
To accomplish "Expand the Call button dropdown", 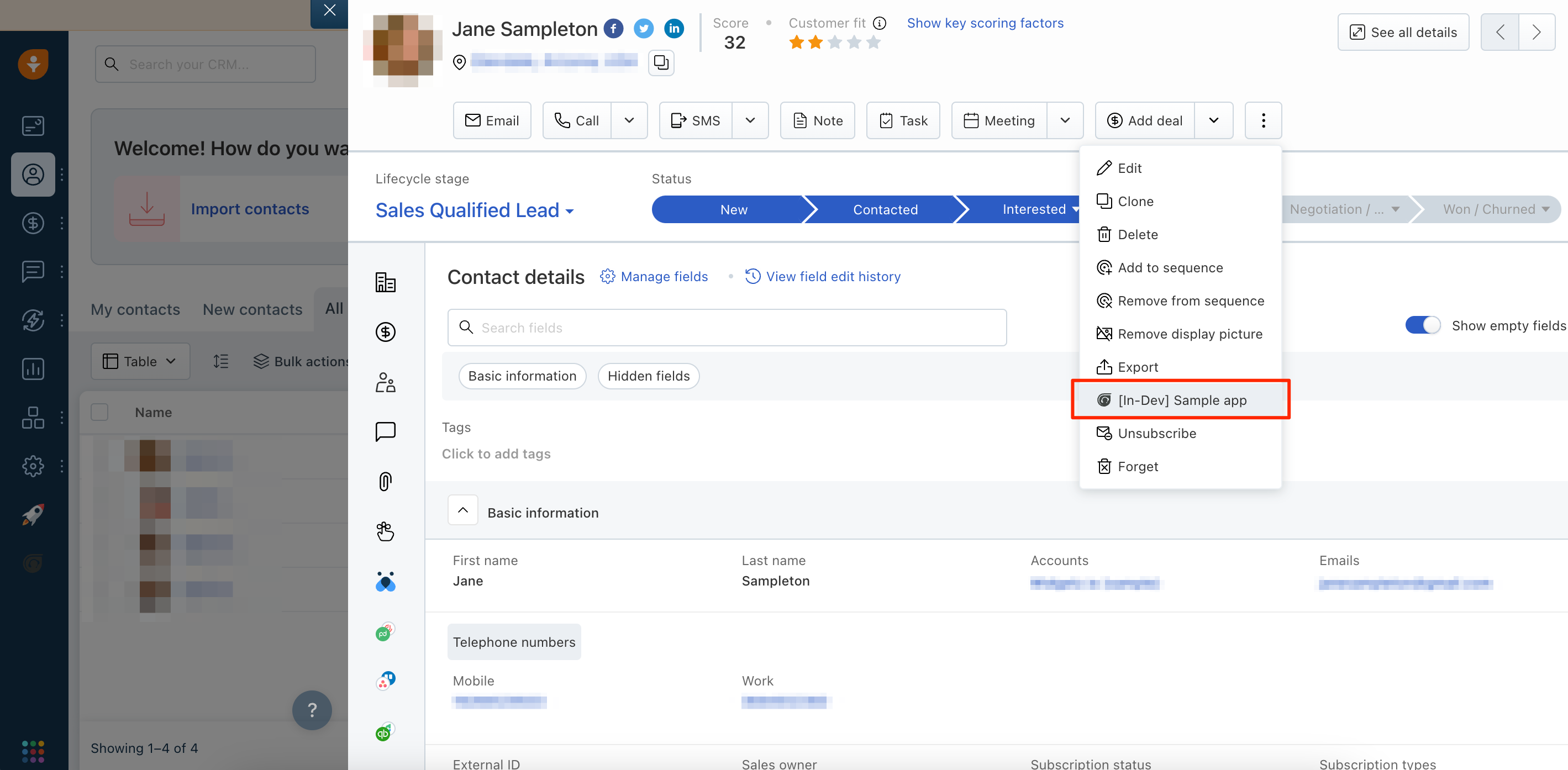I will click(x=629, y=120).
